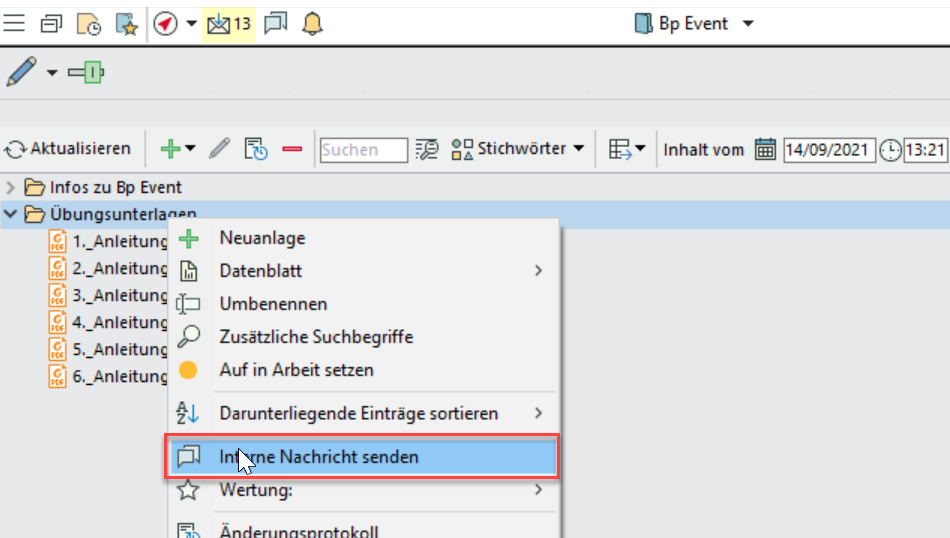Click the red minus delete icon

(292, 149)
